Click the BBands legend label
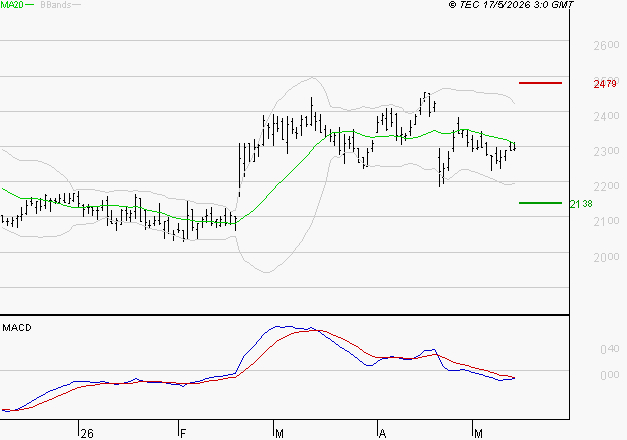 pyautogui.click(x=56, y=5)
